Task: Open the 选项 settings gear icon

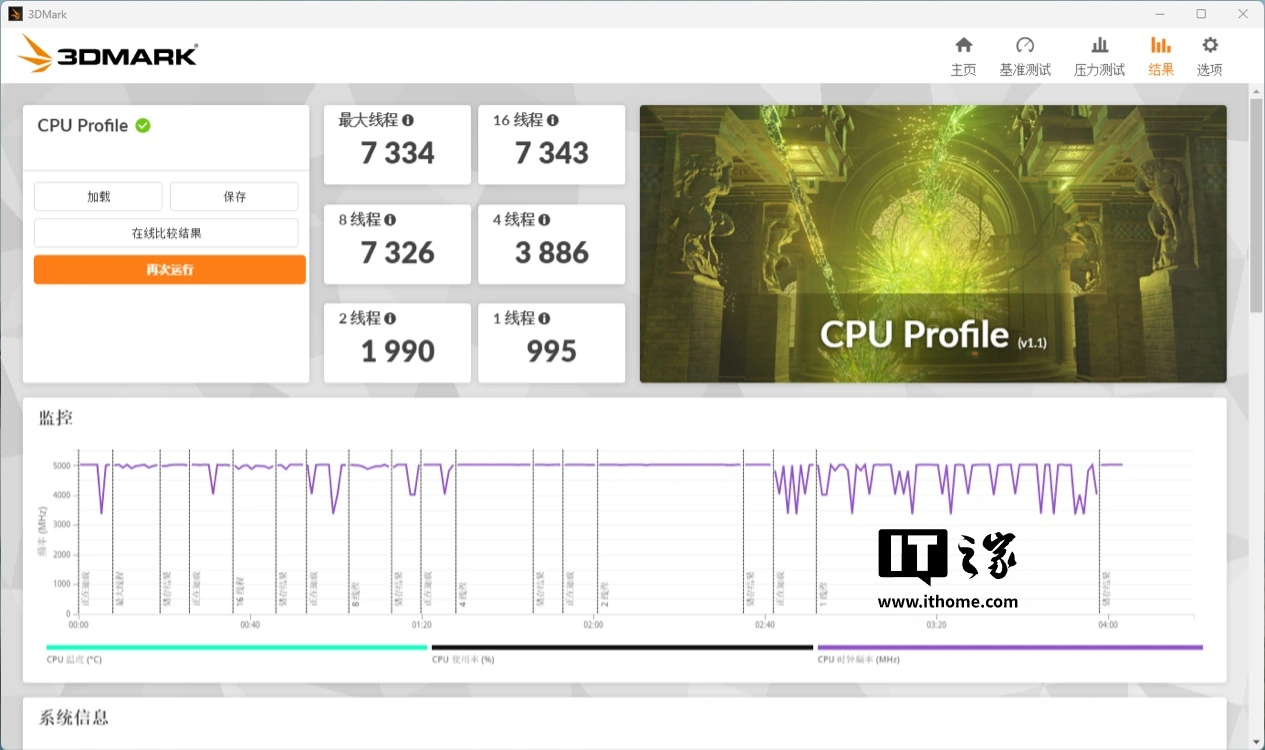Action: click(x=1210, y=45)
